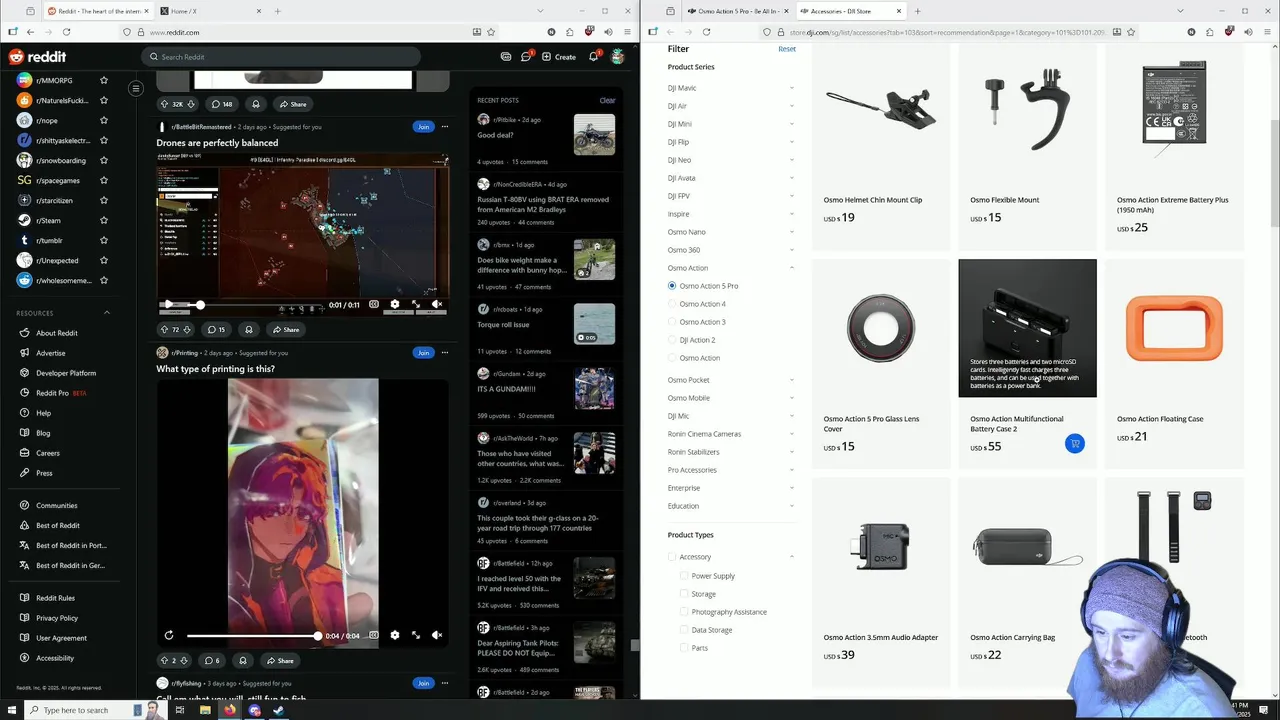The height and width of the screenshot is (720, 1280).
Task: Click the Reddit advertise icon in header
Action: (x=506, y=57)
